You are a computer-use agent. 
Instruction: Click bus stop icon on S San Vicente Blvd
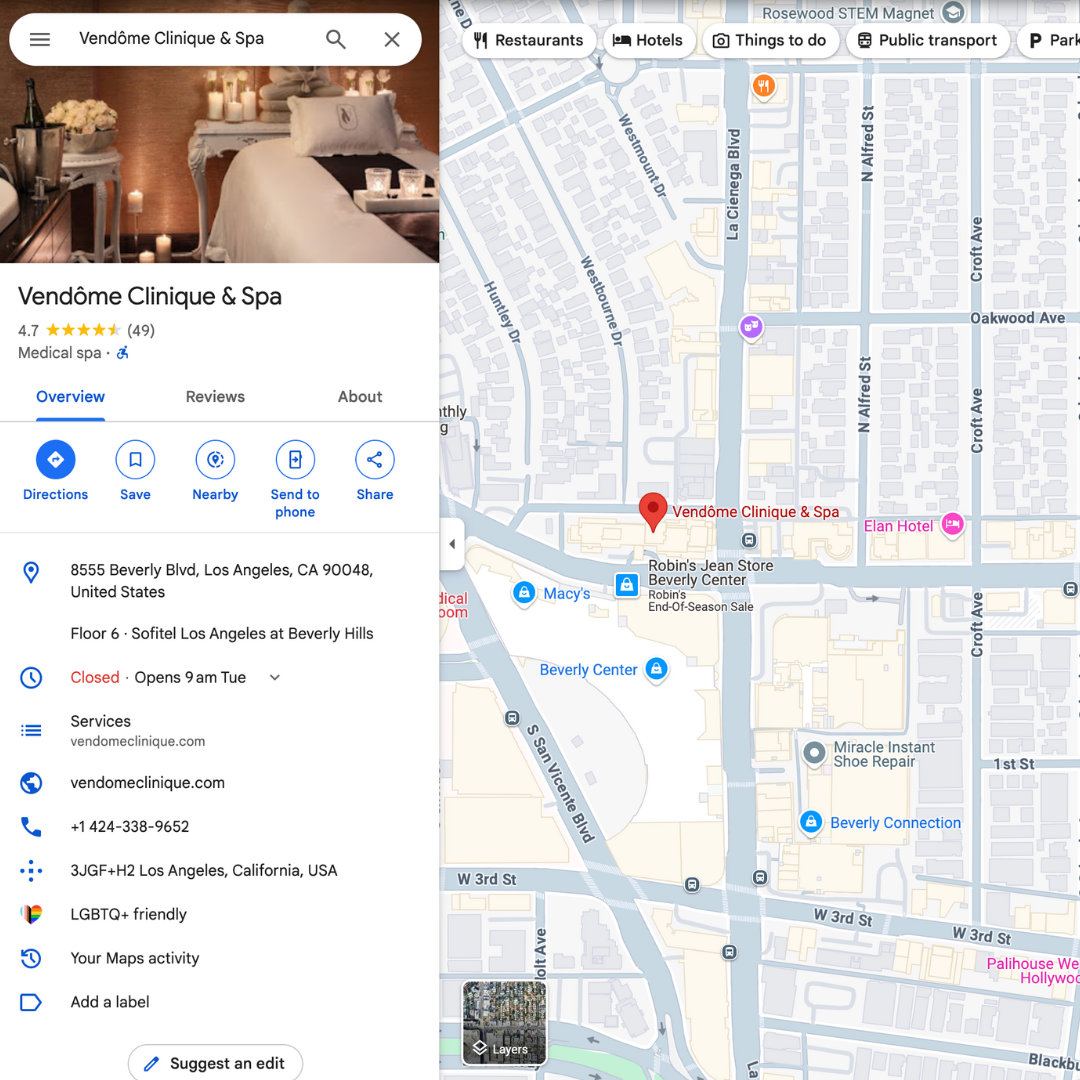coord(512,718)
